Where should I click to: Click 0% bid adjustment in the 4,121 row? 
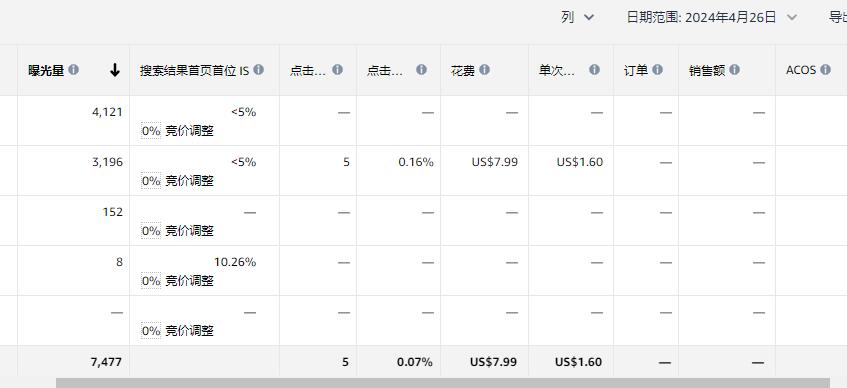[x=151, y=131]
